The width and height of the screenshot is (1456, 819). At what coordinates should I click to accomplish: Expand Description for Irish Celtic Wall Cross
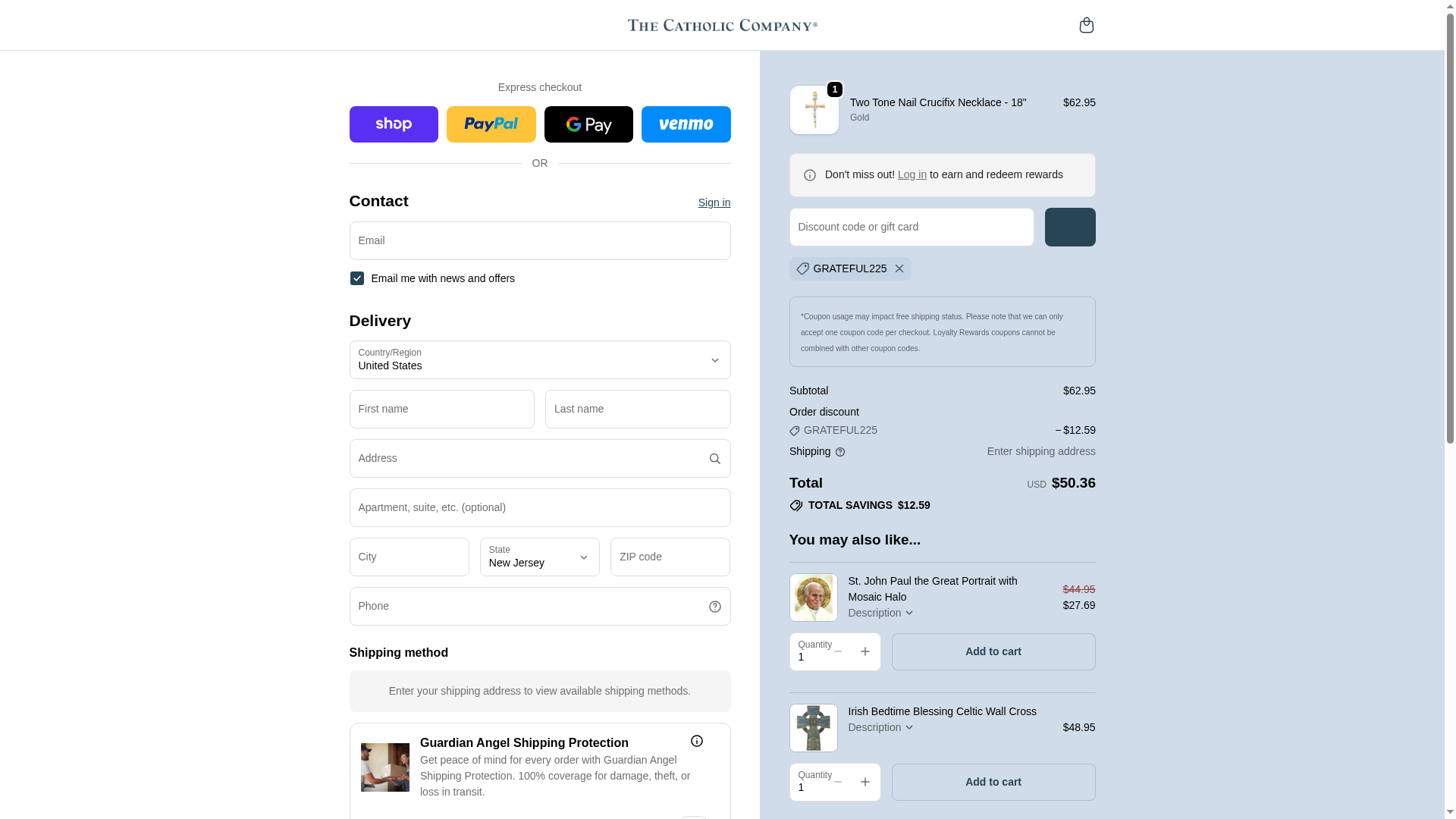click(881, 727)
